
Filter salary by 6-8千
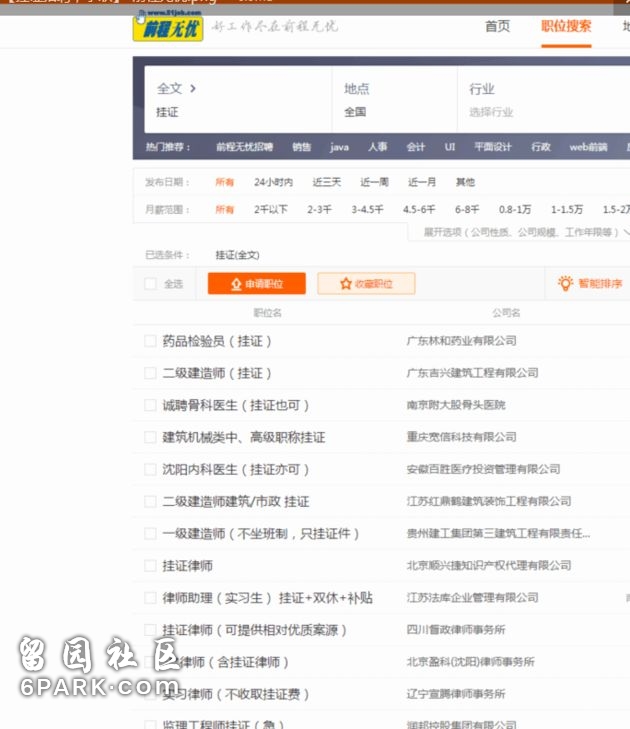[467, 210]
